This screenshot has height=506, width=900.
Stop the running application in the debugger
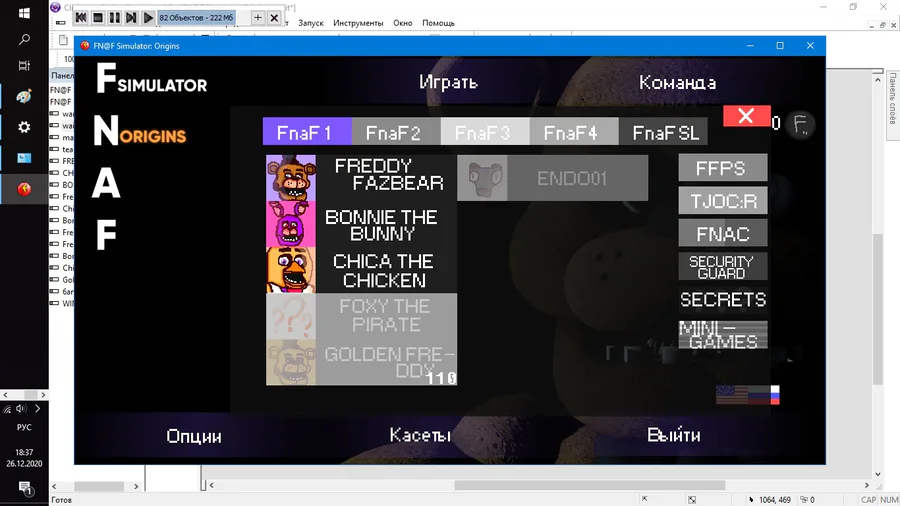98,18
